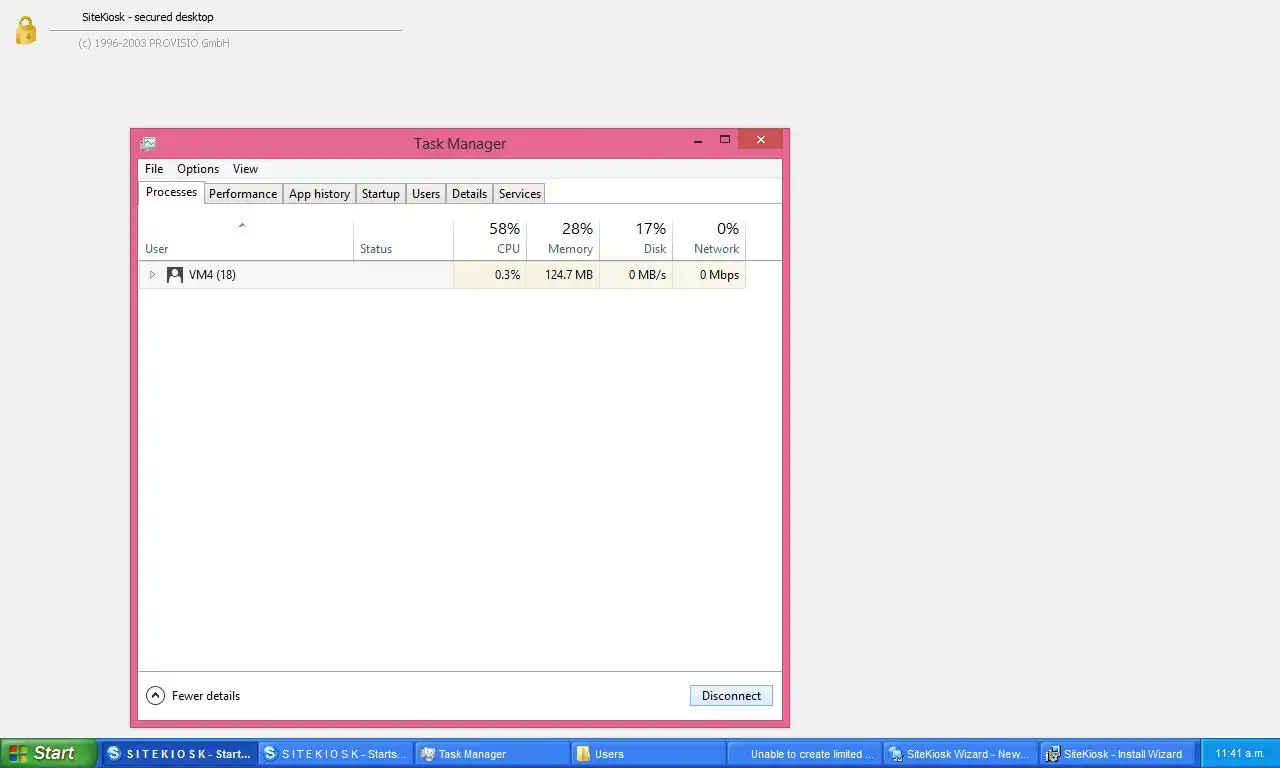Image resolution: width=1280 pixels, height=768 pixels.
Task: Open first SITEKIOSK - Start taskbar item
Action: pos(178,754)
